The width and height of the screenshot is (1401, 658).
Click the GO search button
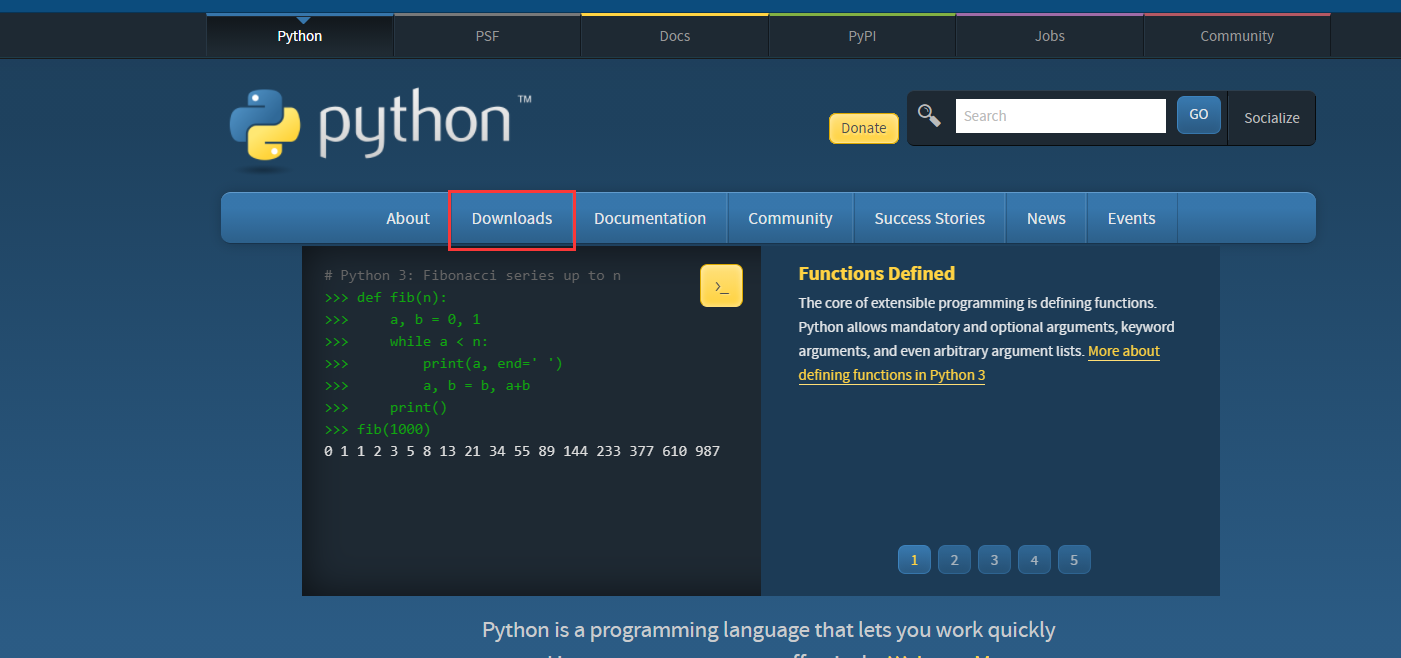pyautogui.click(x=1199, y=115)
